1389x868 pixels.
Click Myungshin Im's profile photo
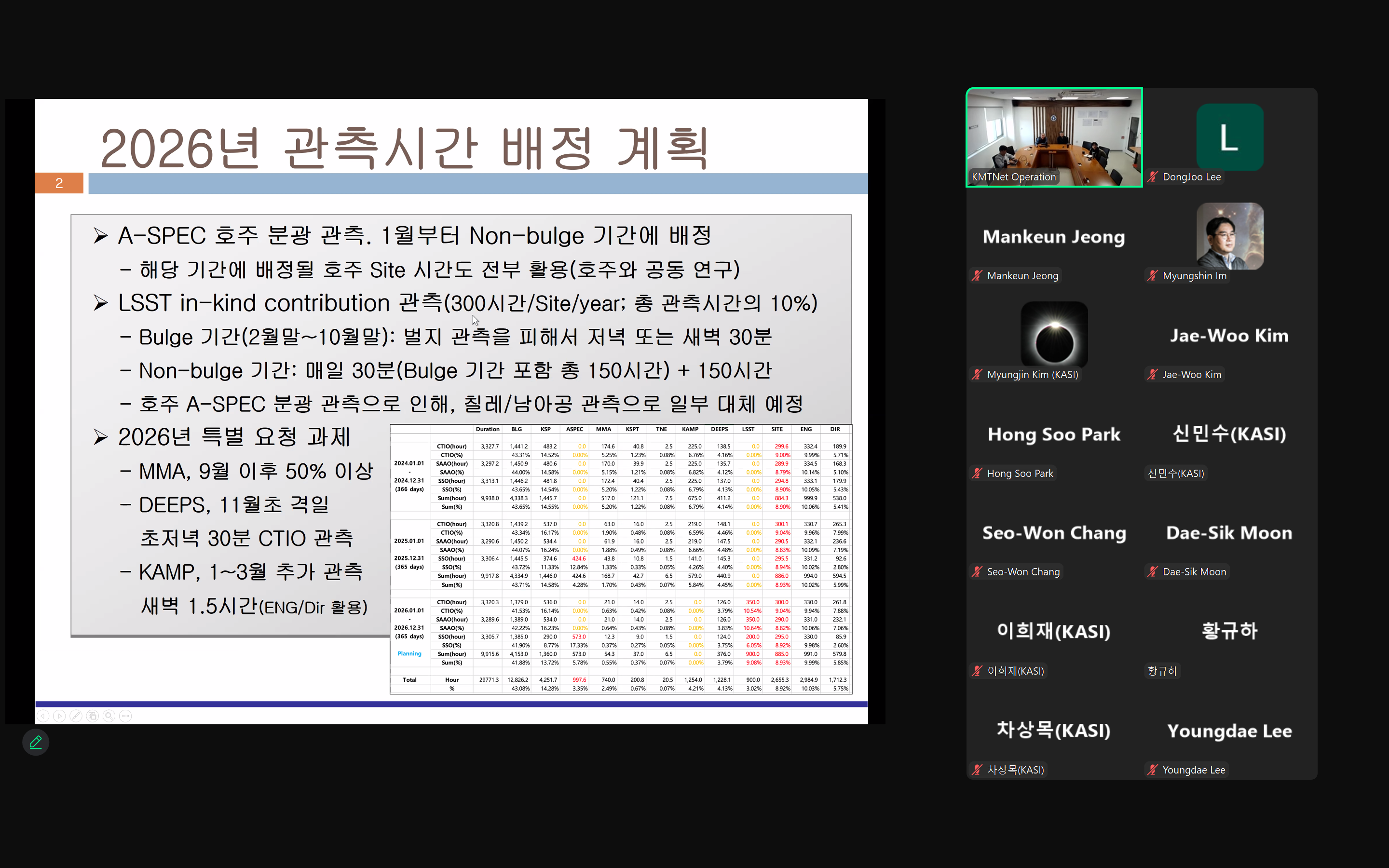(x=1229, y=236)
